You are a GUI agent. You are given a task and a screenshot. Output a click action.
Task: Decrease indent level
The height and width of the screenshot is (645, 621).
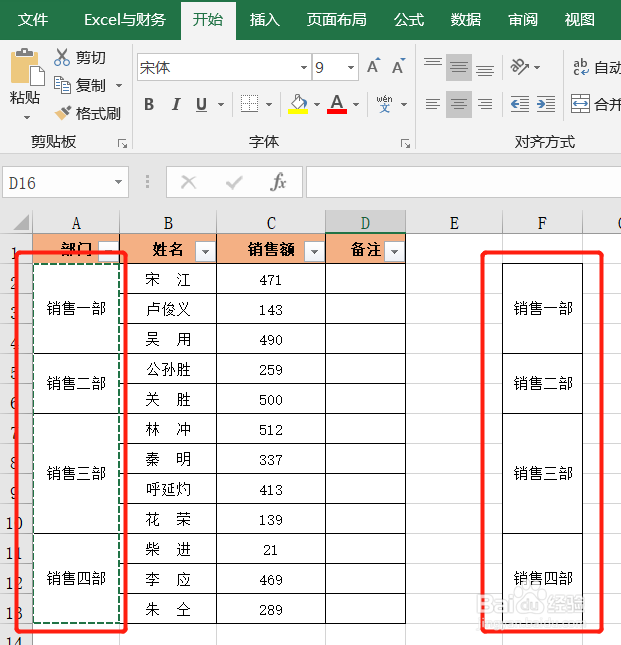(520, 104)
